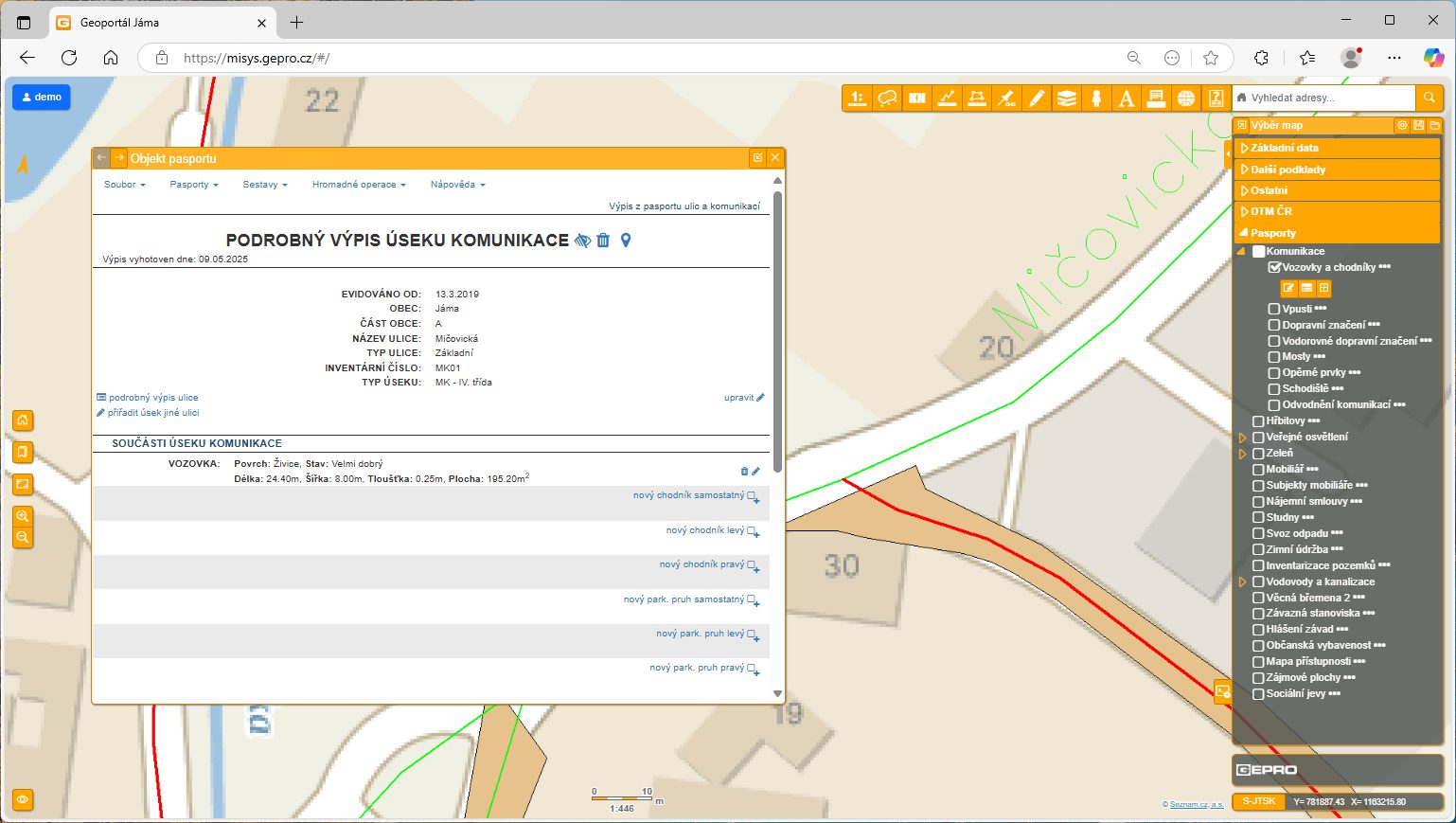Viewport: 1456px width, 823px height.
Task: Collapse the Komunikace tree node arrow
Action: [x=1242, y=251]
